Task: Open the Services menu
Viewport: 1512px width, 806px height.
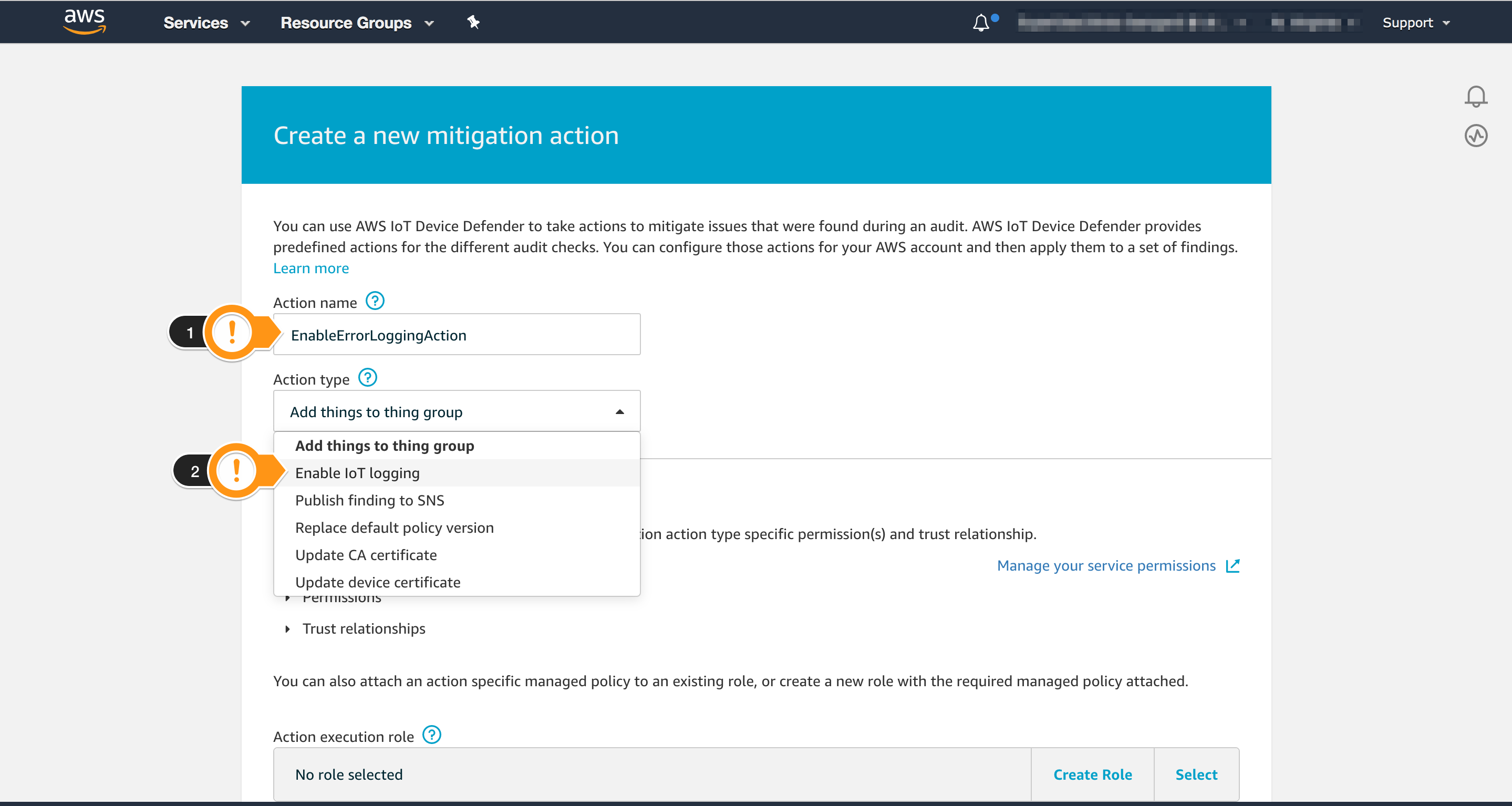Action: 206,22
